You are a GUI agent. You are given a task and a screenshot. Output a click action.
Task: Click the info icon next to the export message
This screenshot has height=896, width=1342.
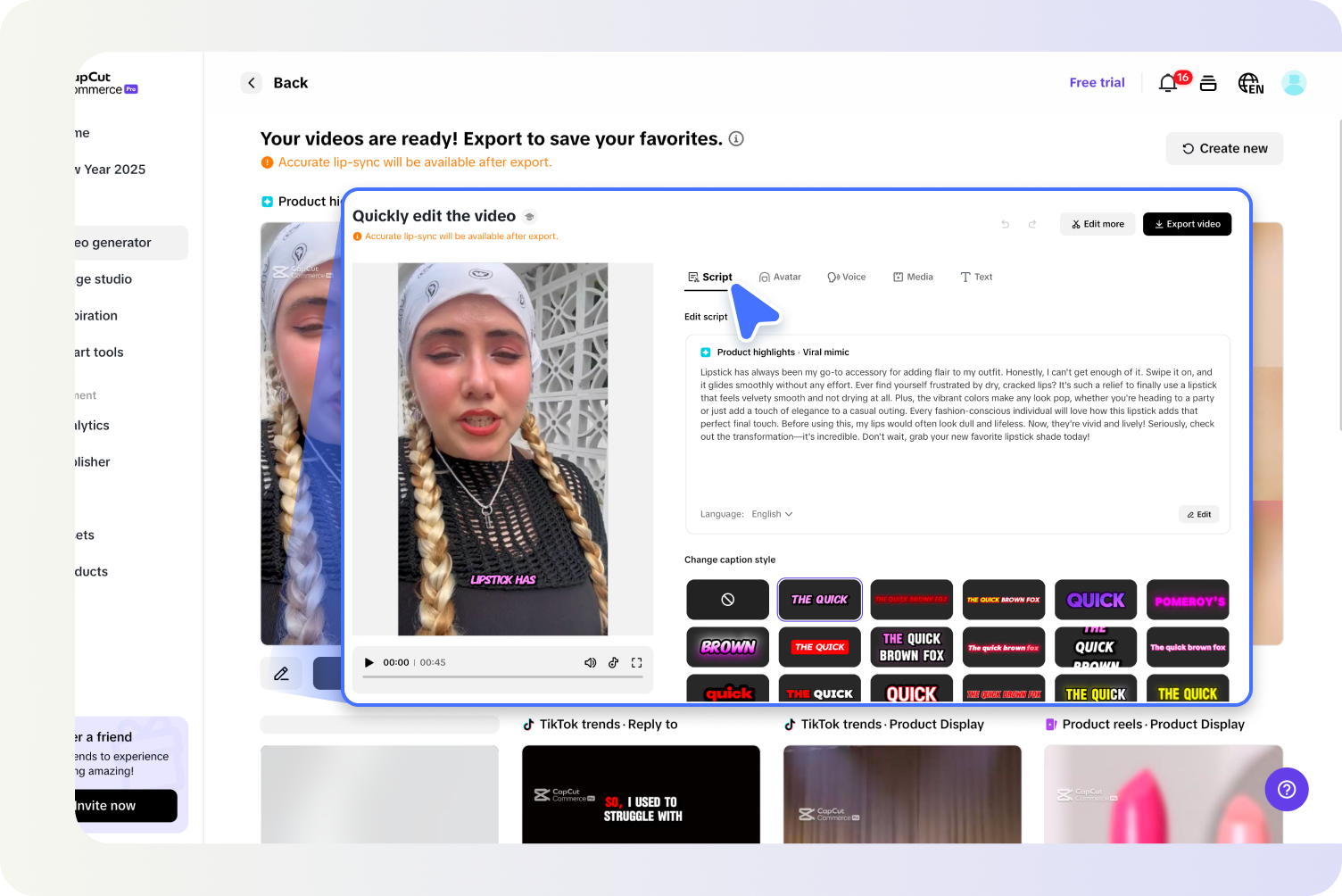pos(735,139)
